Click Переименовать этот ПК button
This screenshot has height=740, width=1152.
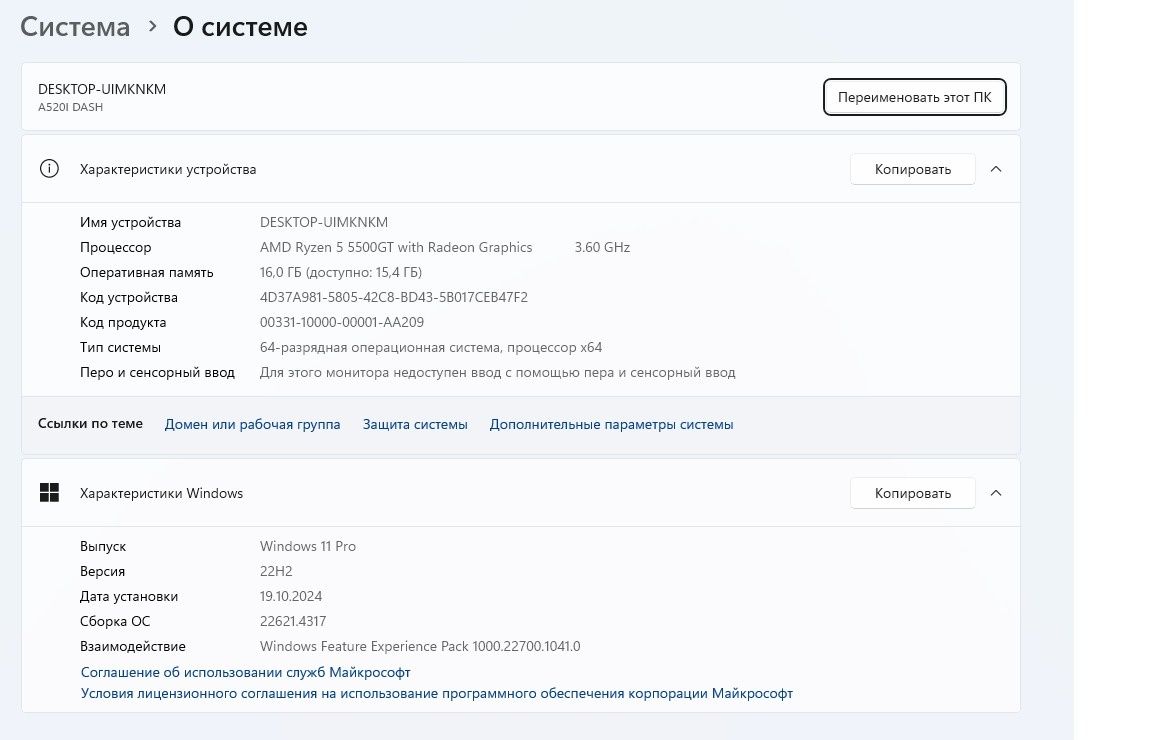914,97
